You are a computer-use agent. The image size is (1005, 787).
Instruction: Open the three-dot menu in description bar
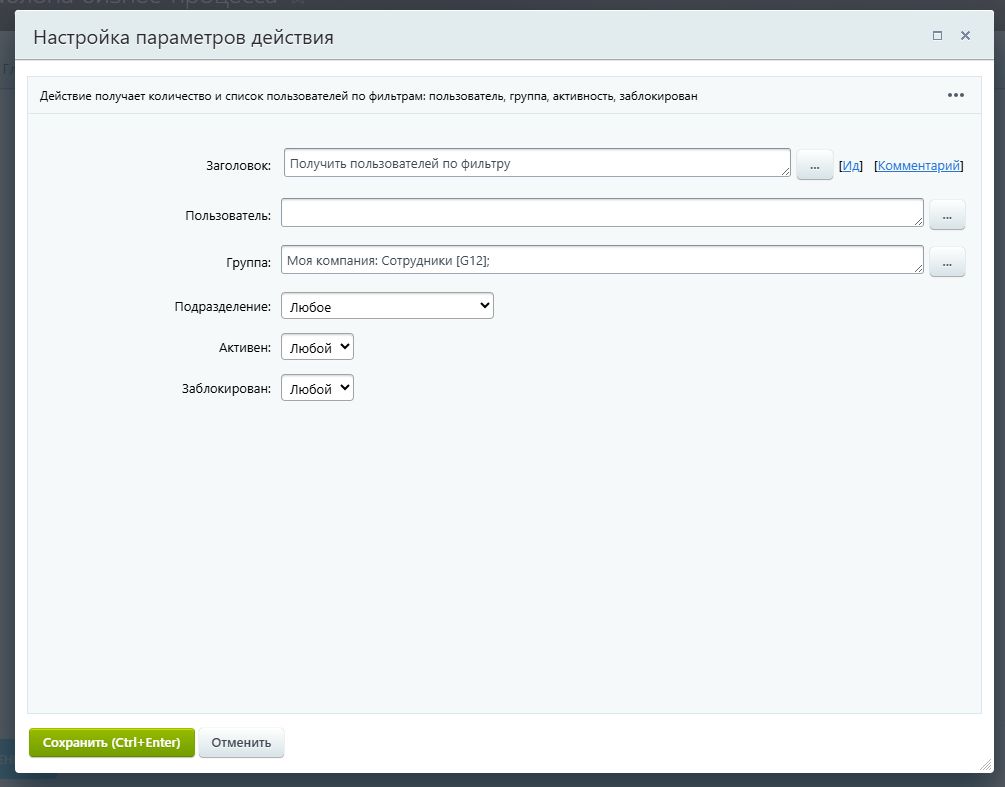955,96
